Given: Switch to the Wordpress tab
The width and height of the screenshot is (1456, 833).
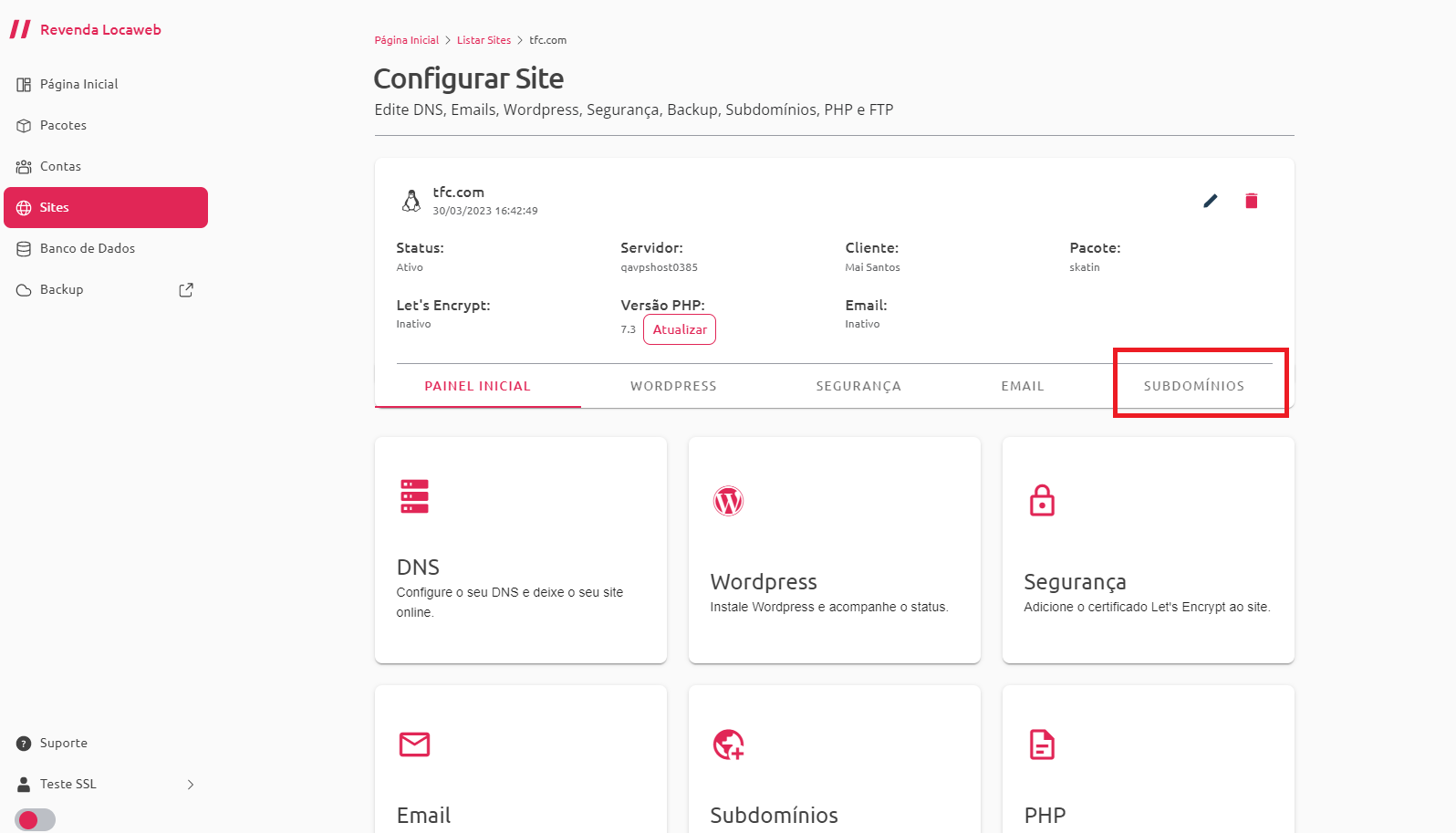Looking at the screenshot, I should pyautogui.click(x=673, y=386).
